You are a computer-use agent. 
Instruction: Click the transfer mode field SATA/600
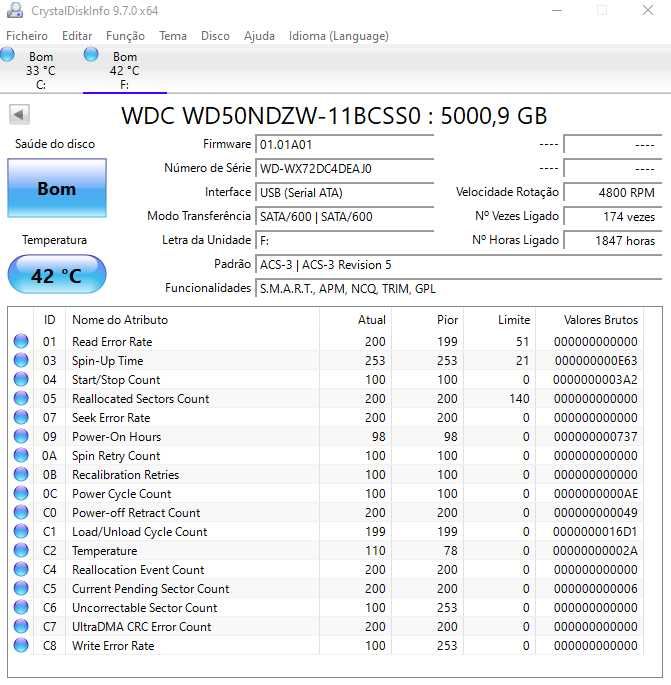click(344, 217)
